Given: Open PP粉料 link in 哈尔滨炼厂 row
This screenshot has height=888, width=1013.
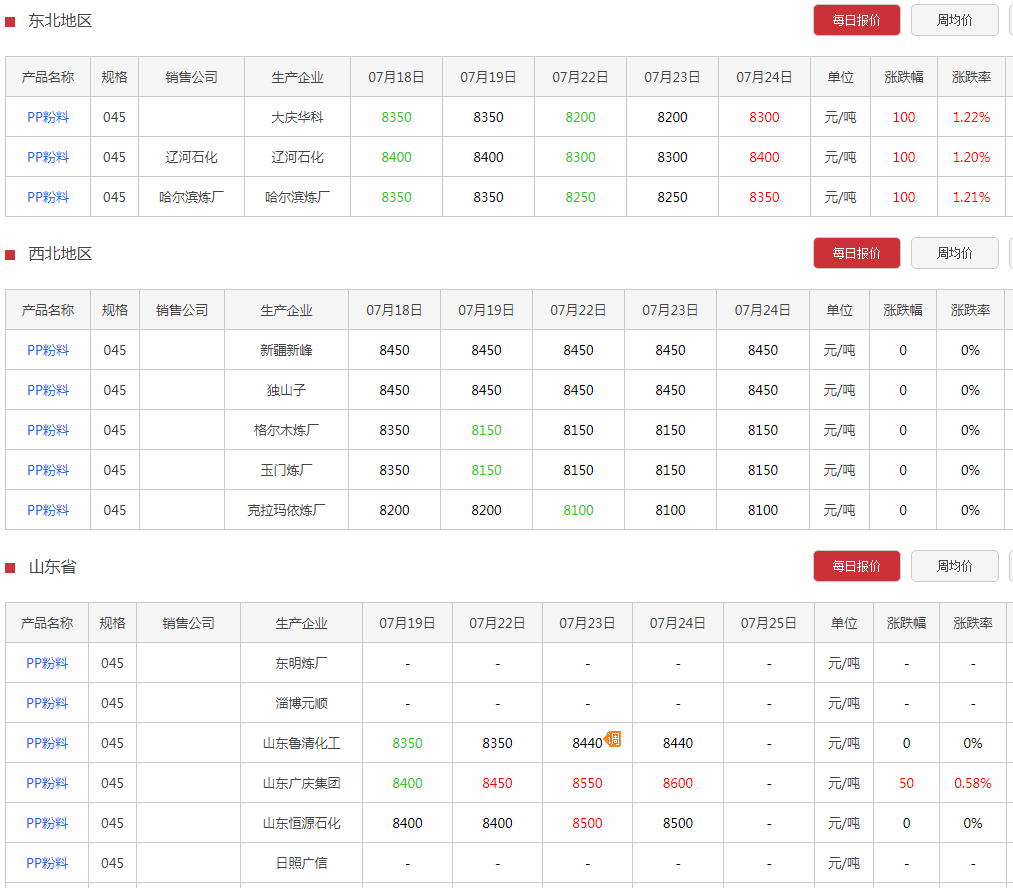Looking at the screenshot, I should pos(48,198).
